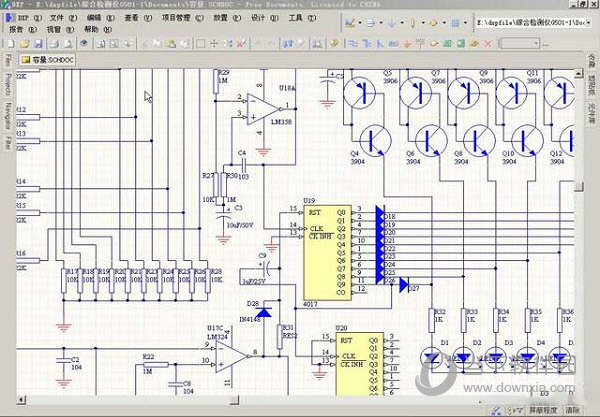The image size is (600, 417).
Task: Expand the E:\dxpfile path combo box
Action: point(589,23)
